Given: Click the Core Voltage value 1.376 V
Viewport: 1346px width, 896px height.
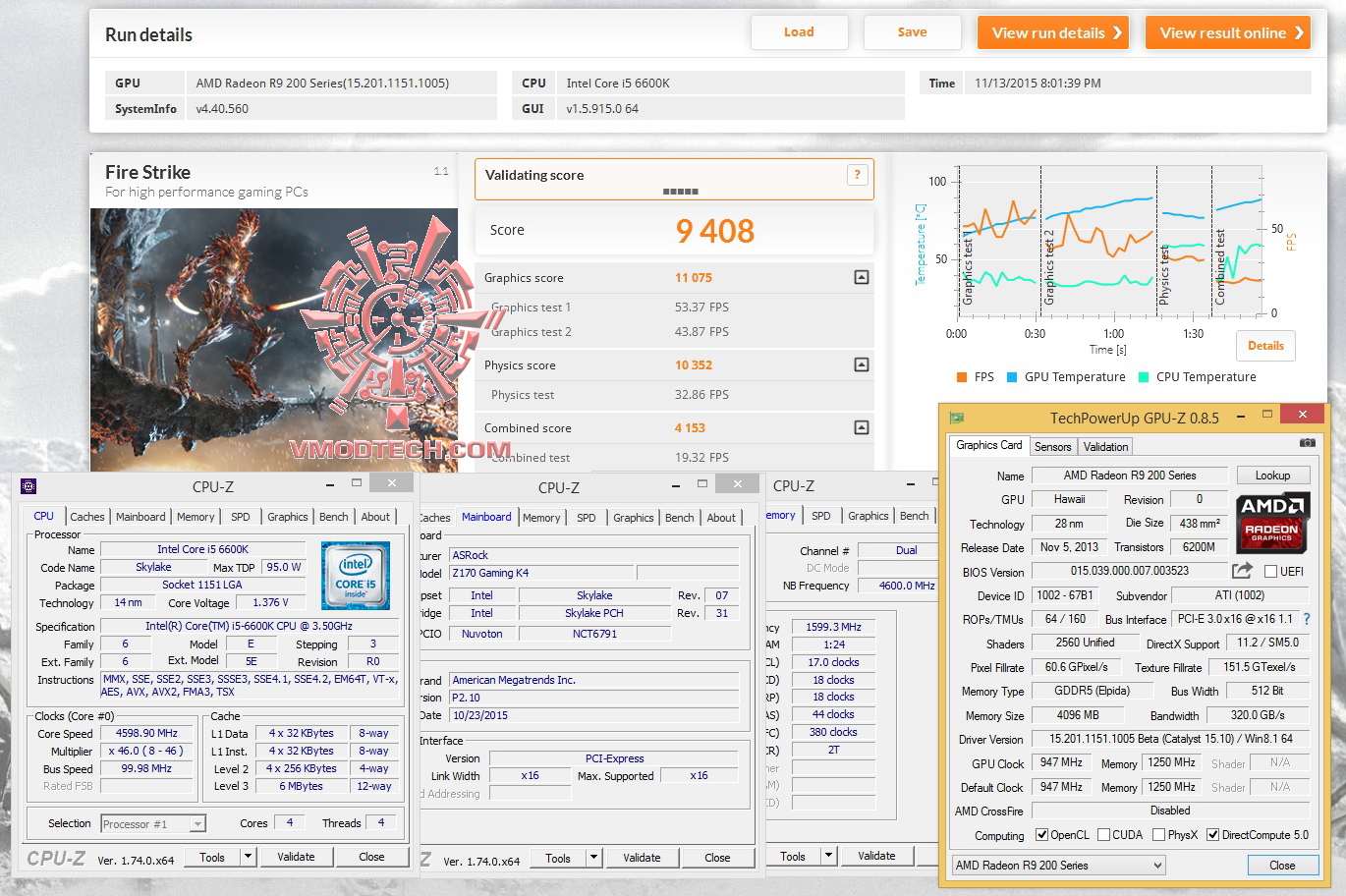Looking at the screenshot, I should click(x=272, y=602).
